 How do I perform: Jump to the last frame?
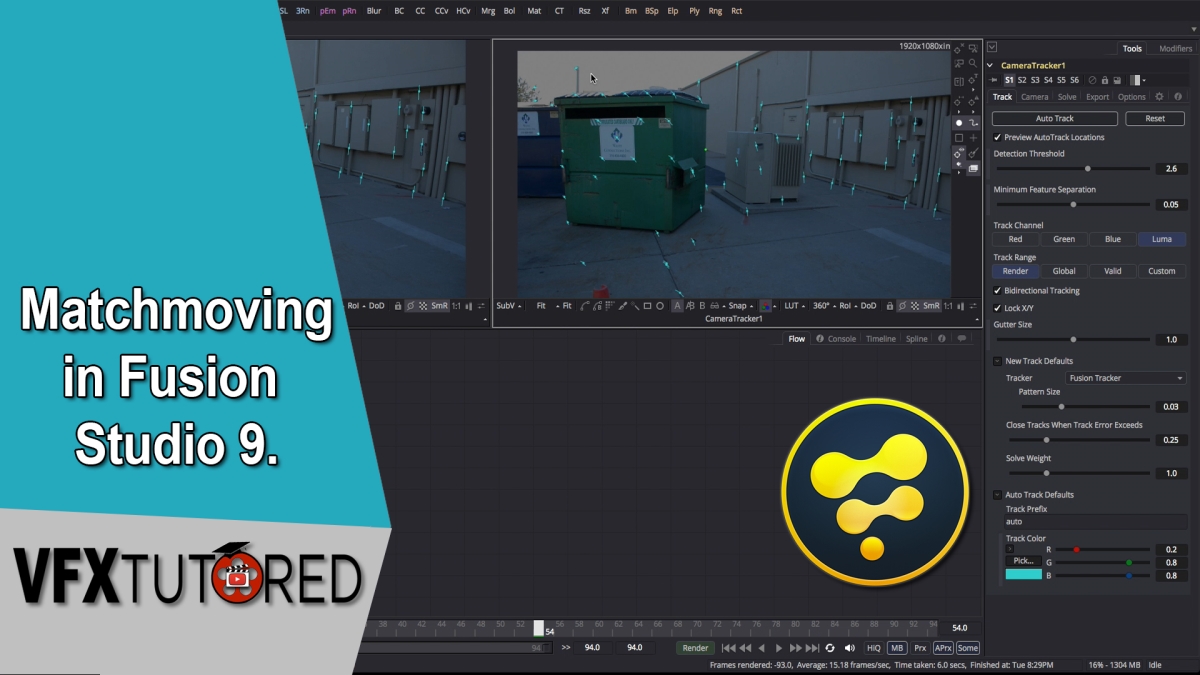point(812,648)
